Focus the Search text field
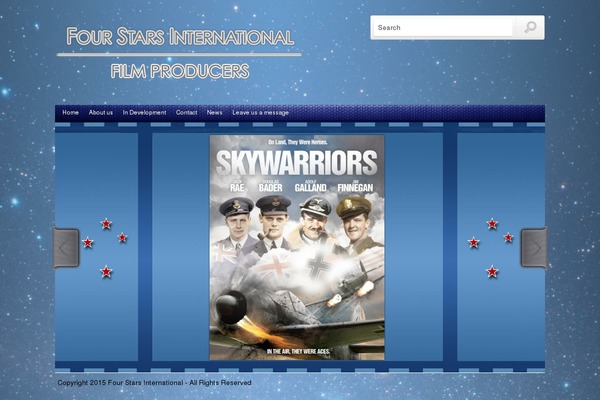600x400 pixels. pyautogui.click(x=443, y=28)
